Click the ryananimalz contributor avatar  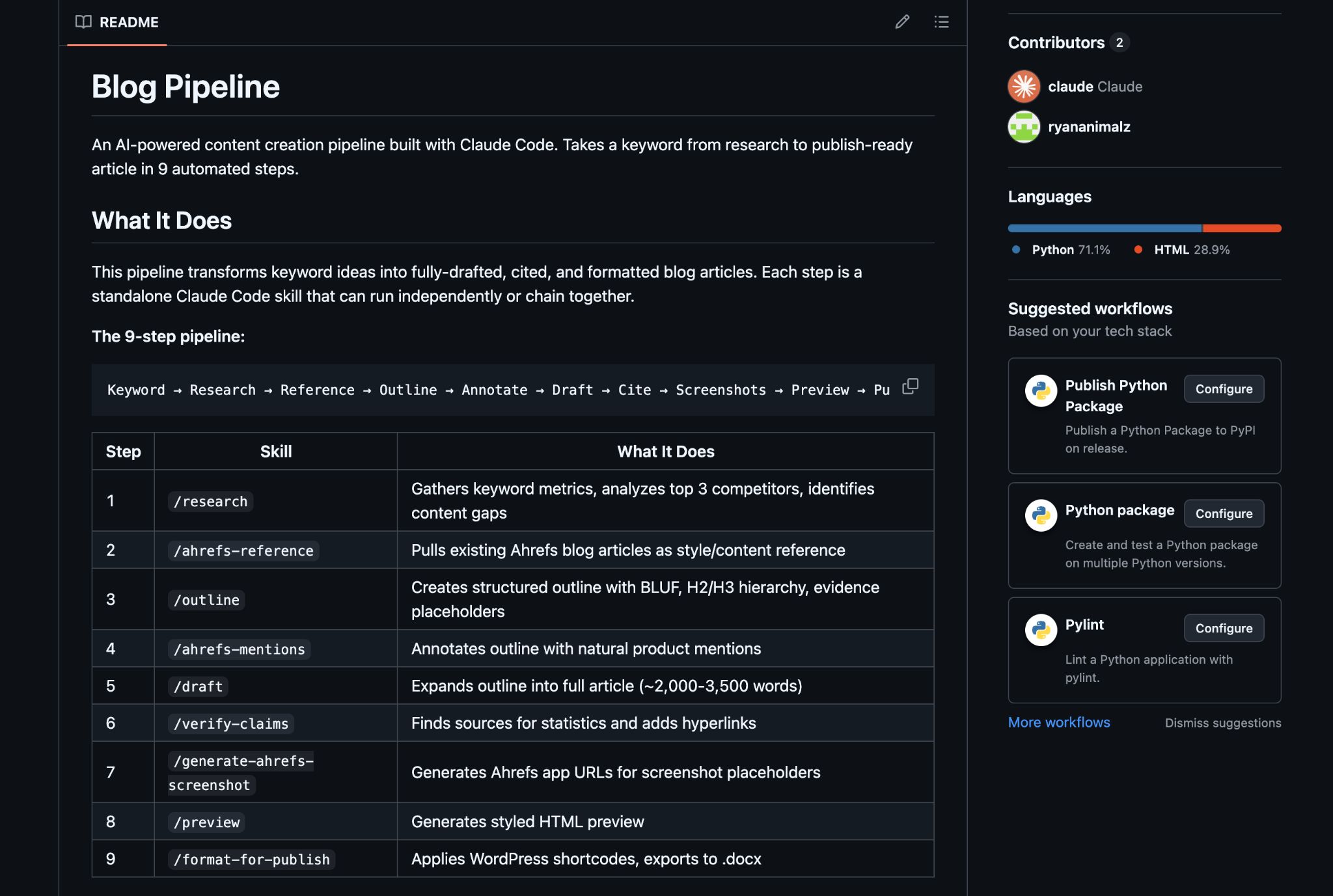click(1024, 127)
